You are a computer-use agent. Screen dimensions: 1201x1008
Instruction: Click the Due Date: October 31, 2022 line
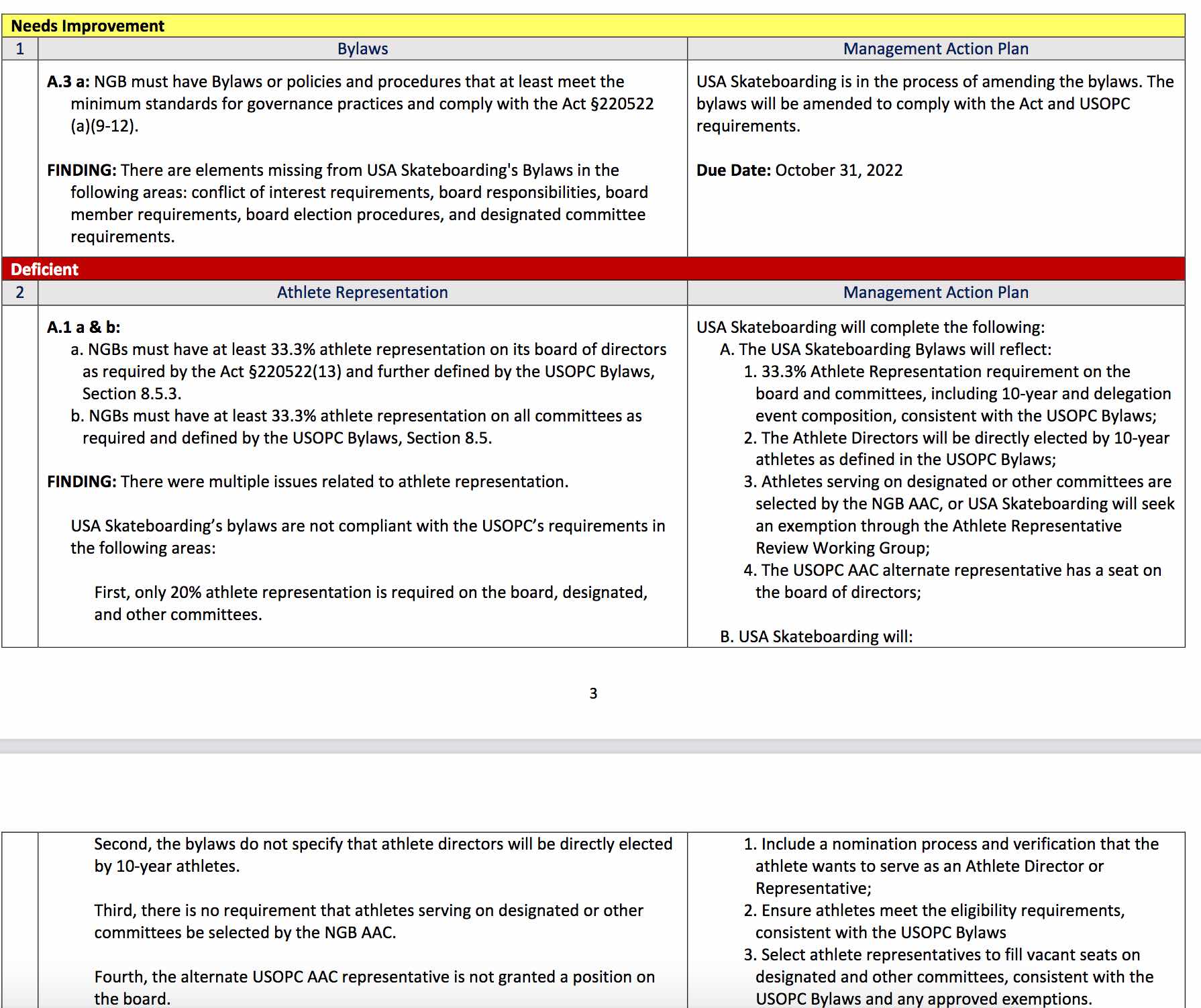[x=799, y=170]
